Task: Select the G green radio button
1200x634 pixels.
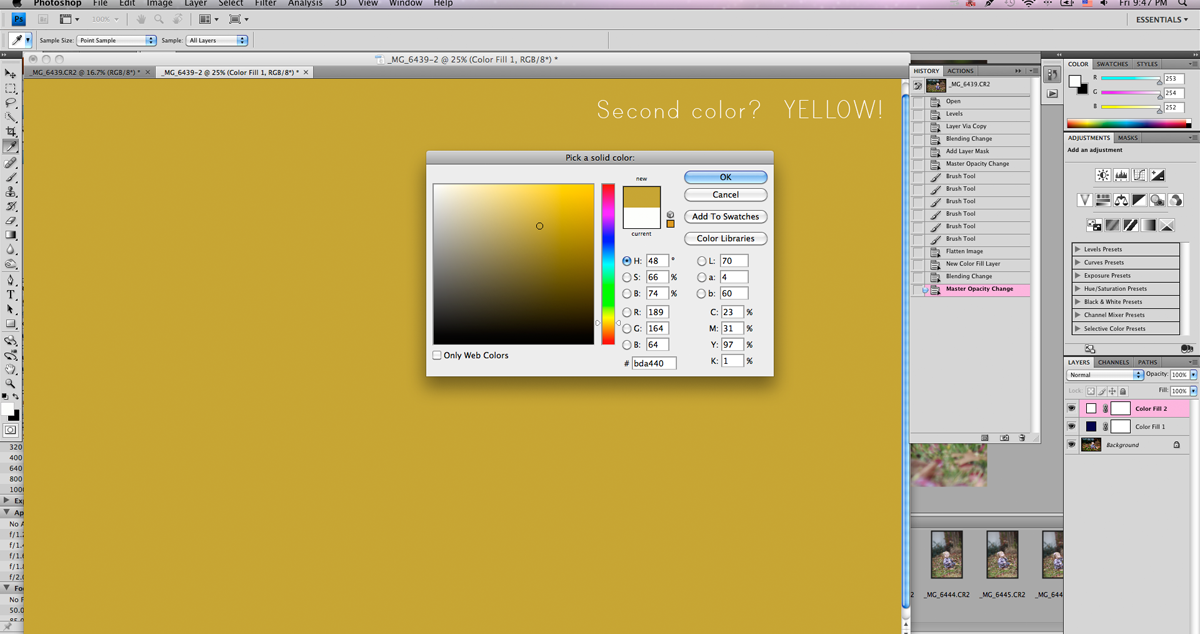Action: 627,328
